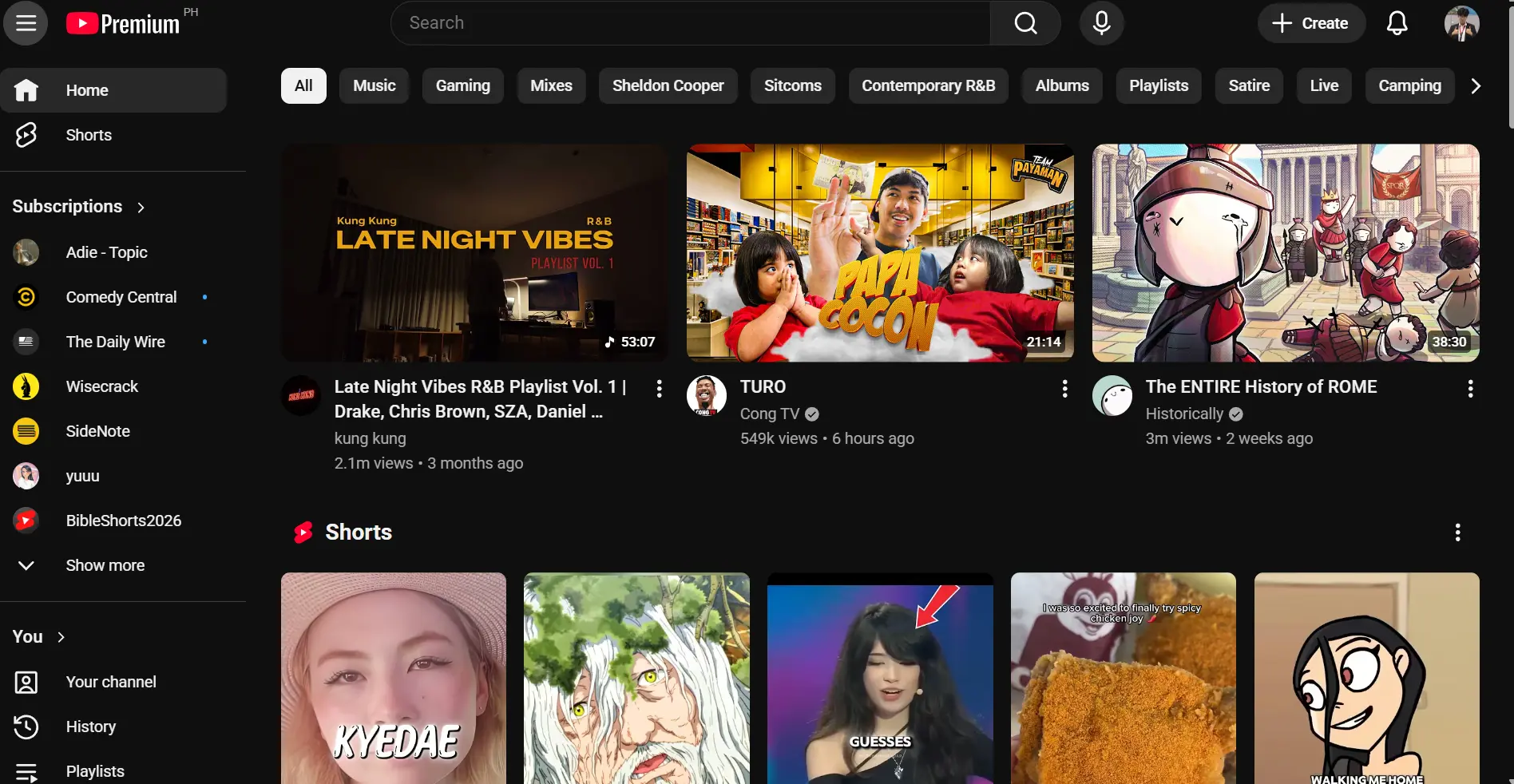Open the white-bearded anime short thumbnail

[636, 678]
